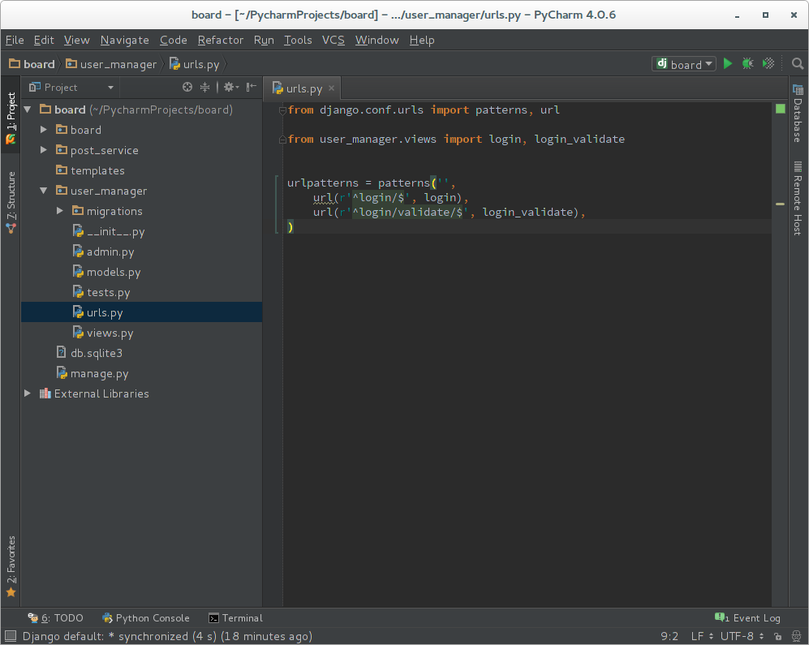
Task: Select __init__.py in project tree
Action: tap(108, 231)
